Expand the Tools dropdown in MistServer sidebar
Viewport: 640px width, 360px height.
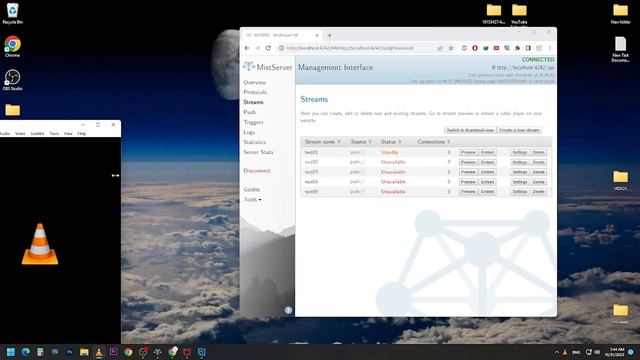coord(252,200)
